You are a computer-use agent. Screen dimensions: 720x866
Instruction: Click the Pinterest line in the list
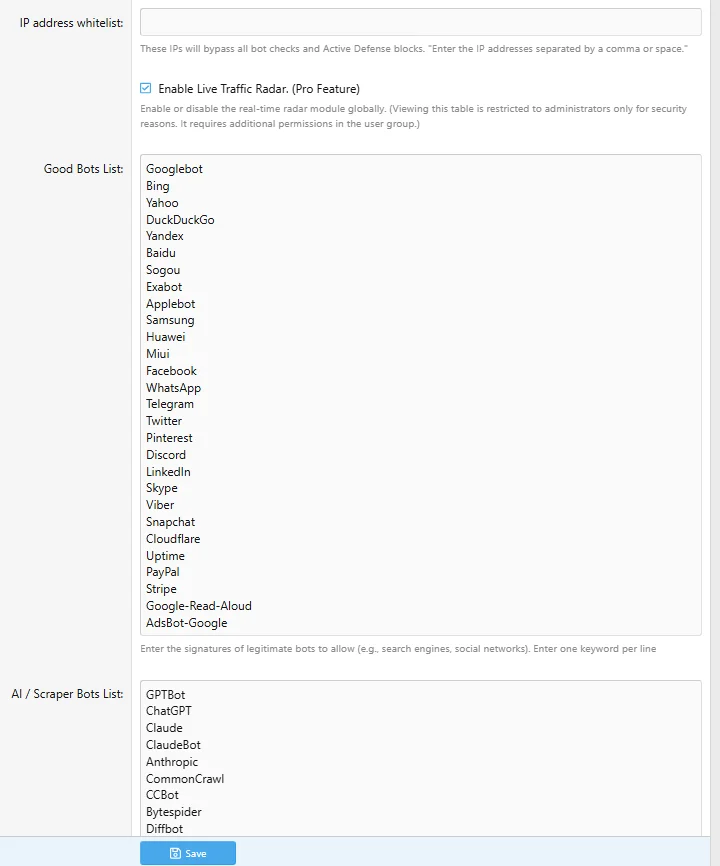[x=170, y=438]
